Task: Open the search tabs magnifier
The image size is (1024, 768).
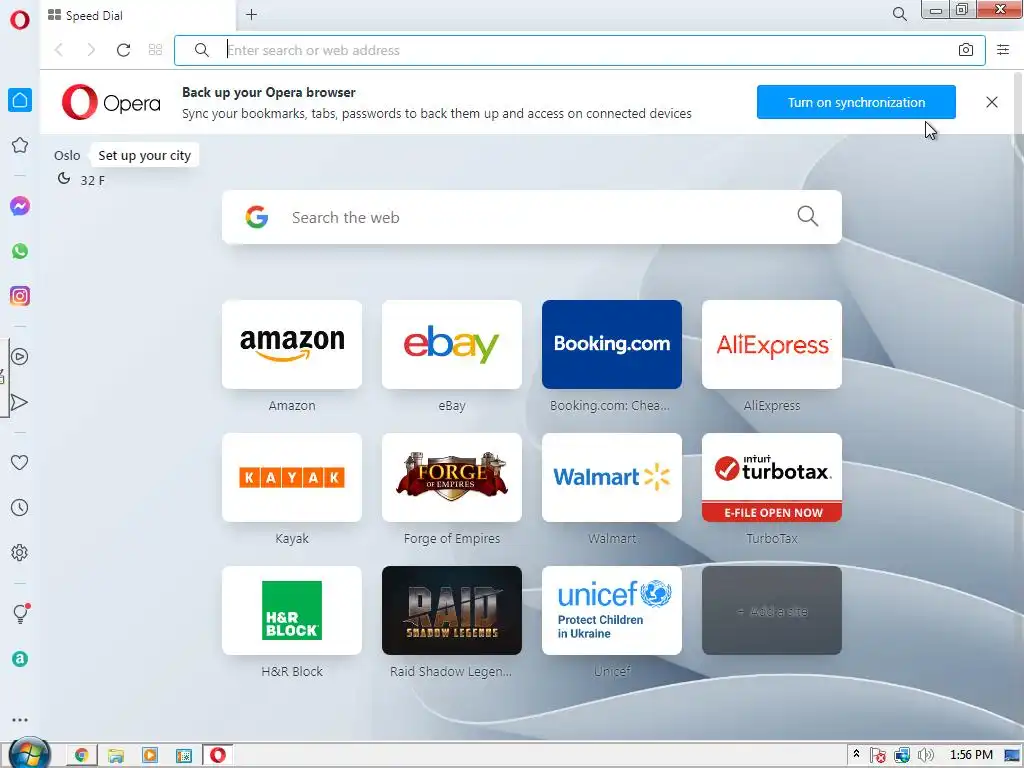Action: (x=899, y=14)
